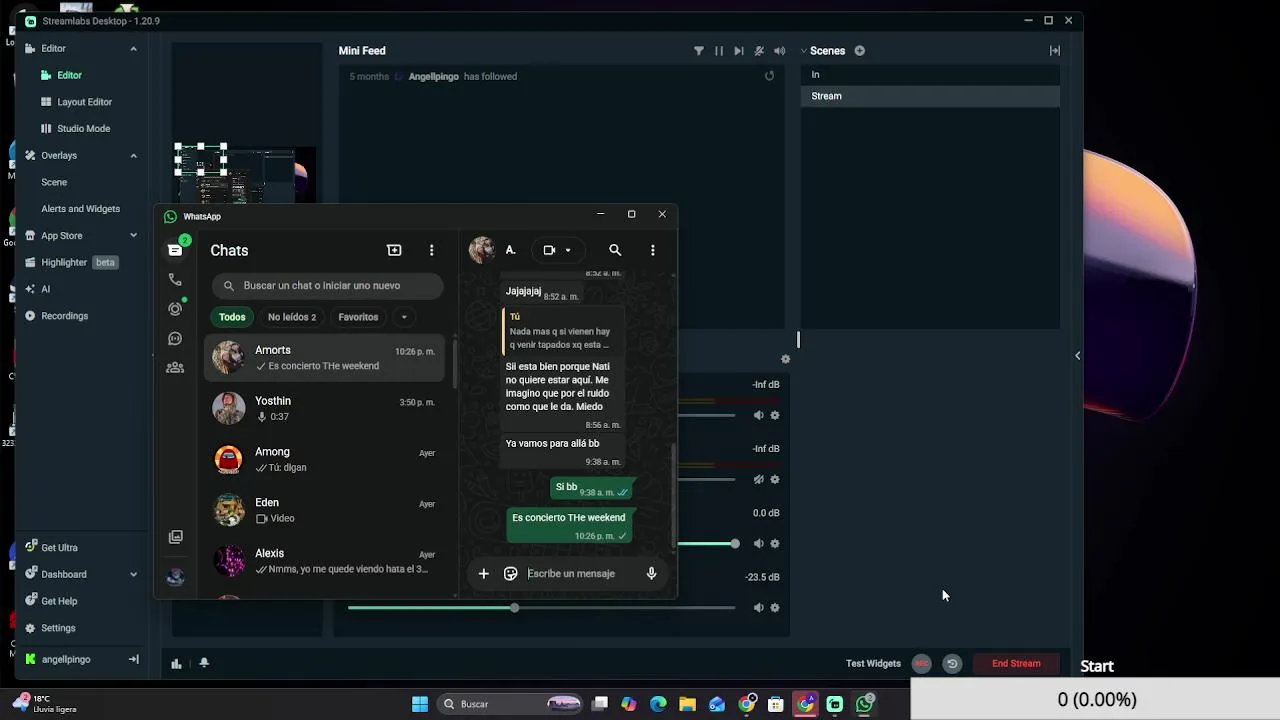This screenshot has width=1280, height=720.
Task: Click End Stream button
Action: tap(1016, 663)
